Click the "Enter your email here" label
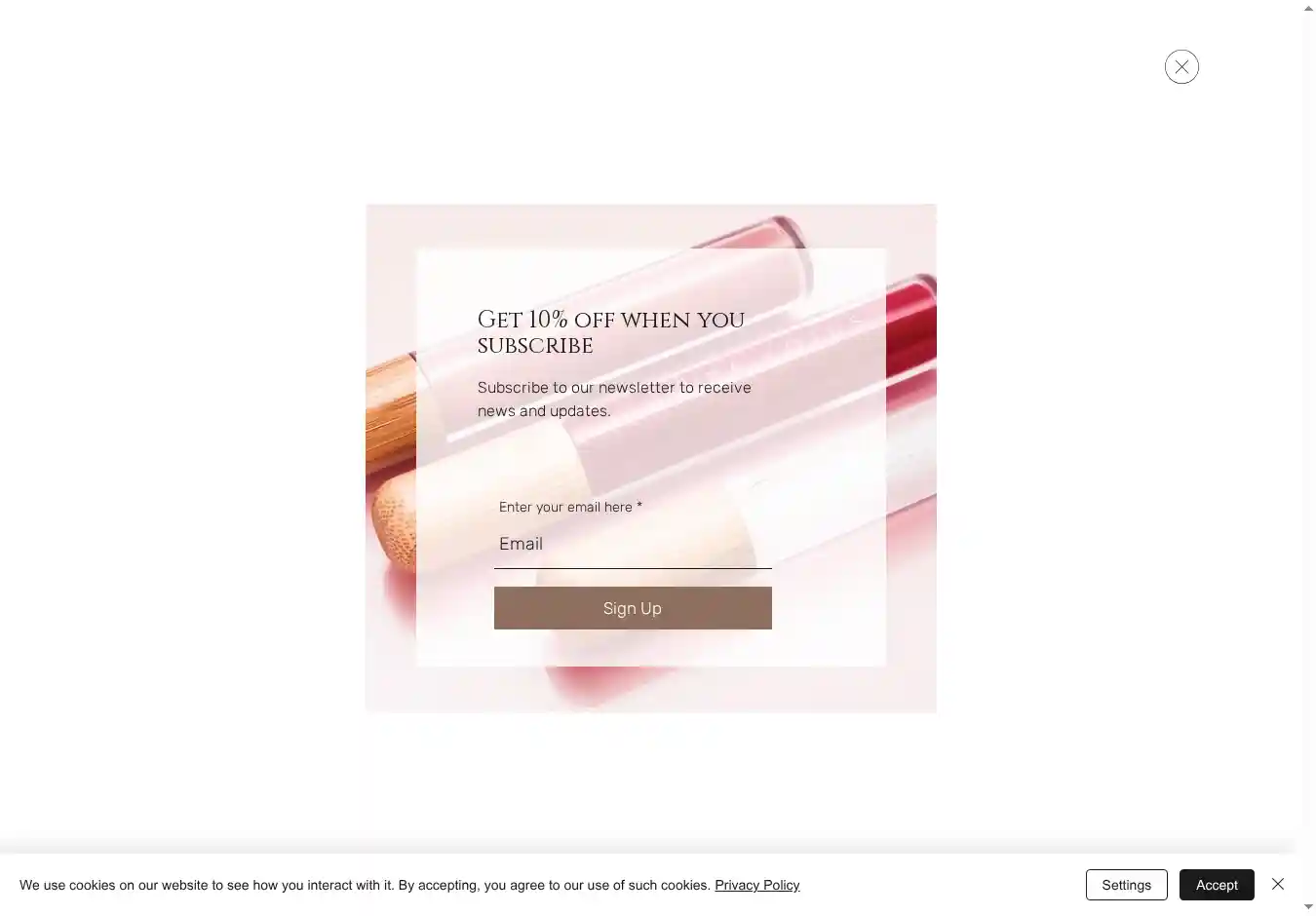This screenshot has height=916, width=1316. coord(565,507)
